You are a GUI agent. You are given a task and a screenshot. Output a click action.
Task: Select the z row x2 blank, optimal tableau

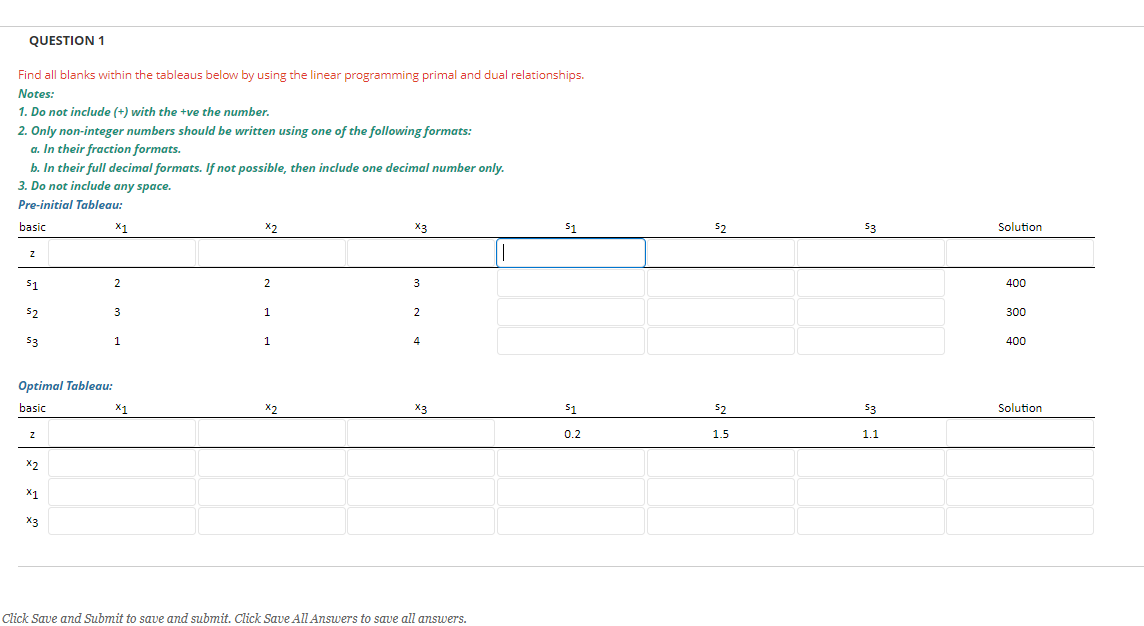coord(271,433)
